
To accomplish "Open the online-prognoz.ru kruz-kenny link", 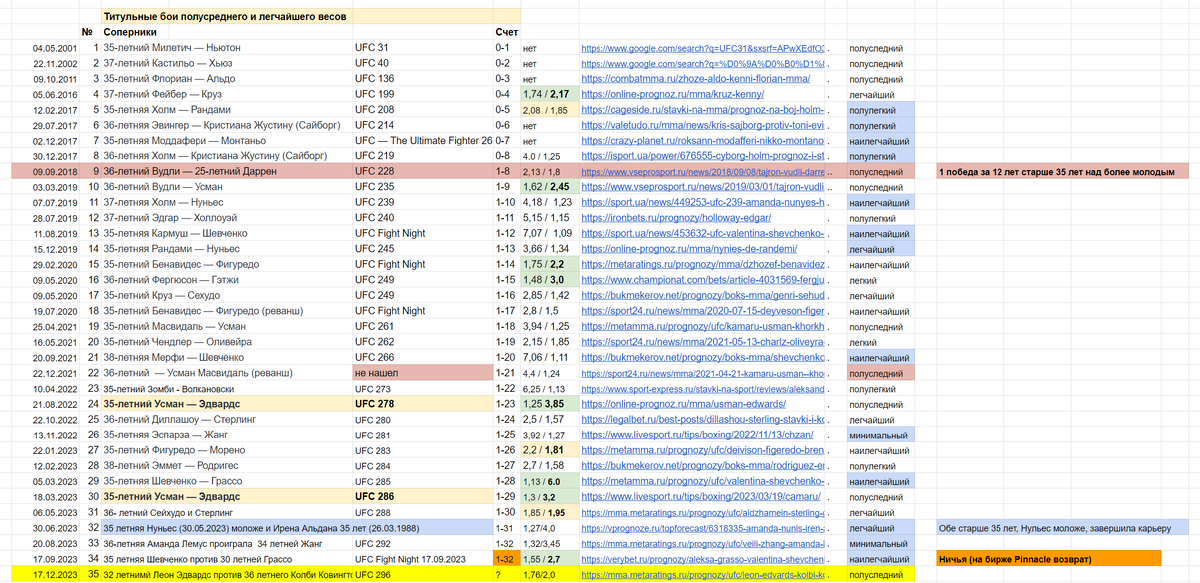I will 672,94.
